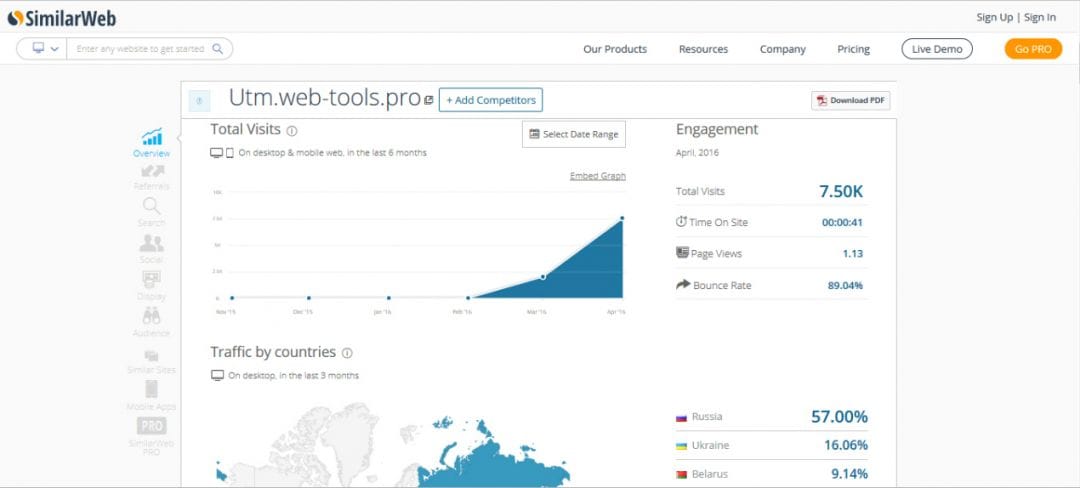Screen dimensions: 1080x488
Task: Click the Embed Graph link
Action: tap(598, 176)
